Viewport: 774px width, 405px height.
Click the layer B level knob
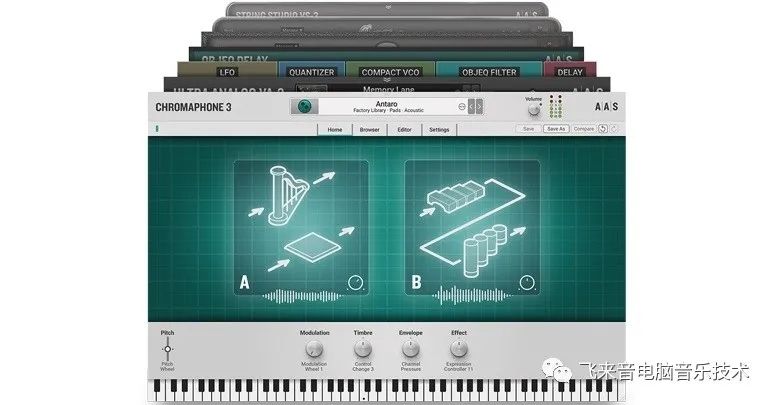pyautogui.click(x=527, y=283)
